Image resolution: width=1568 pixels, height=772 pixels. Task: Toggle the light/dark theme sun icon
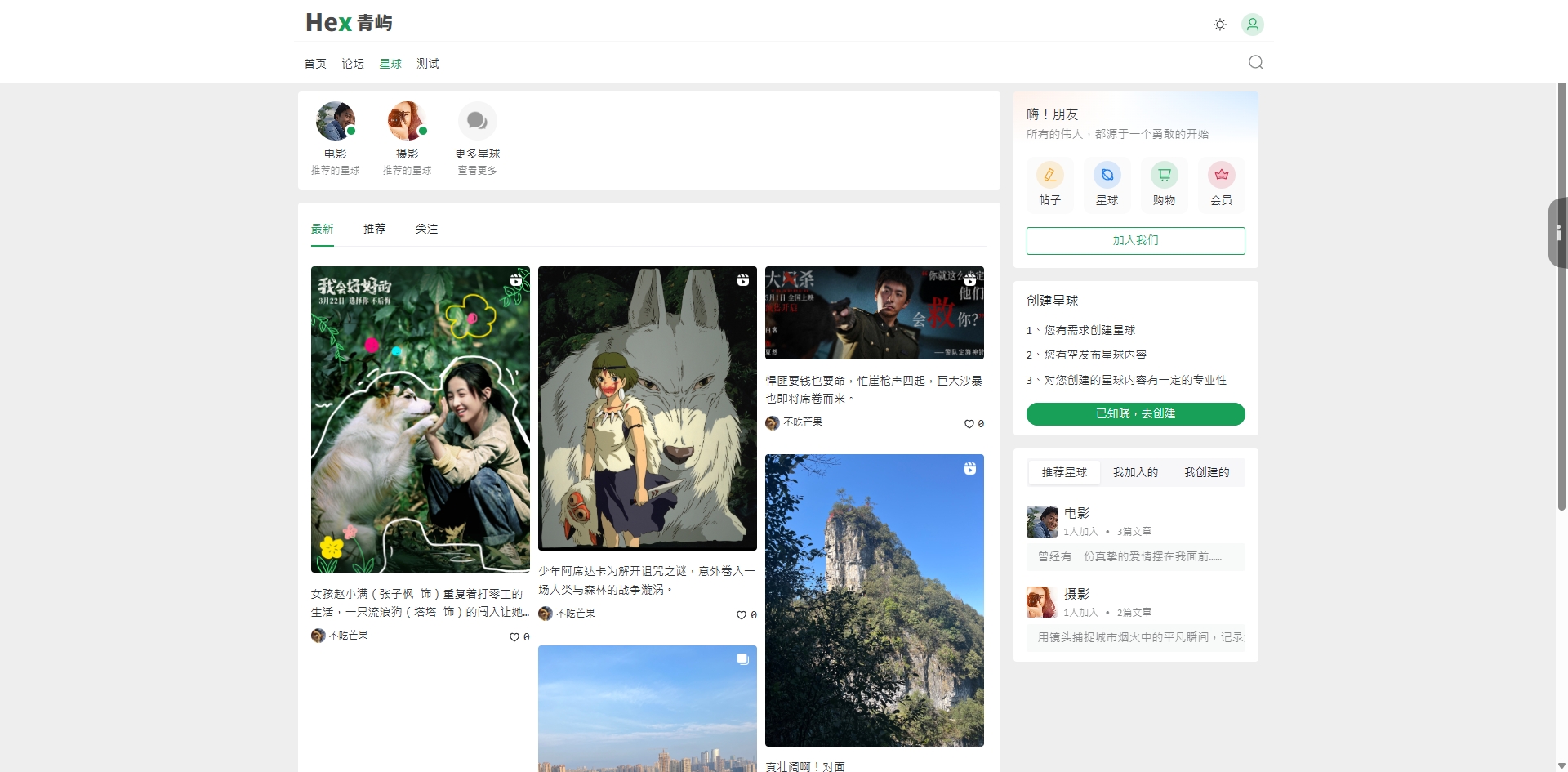pos(1220,25)
